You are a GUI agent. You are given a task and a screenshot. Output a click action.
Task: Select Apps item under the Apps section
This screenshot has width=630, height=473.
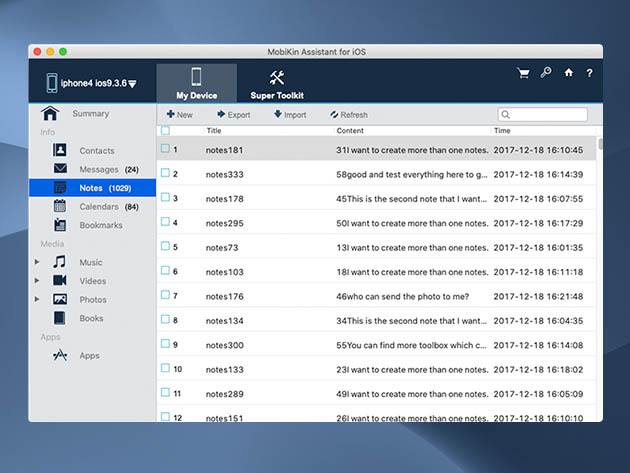tap(89, 356)
